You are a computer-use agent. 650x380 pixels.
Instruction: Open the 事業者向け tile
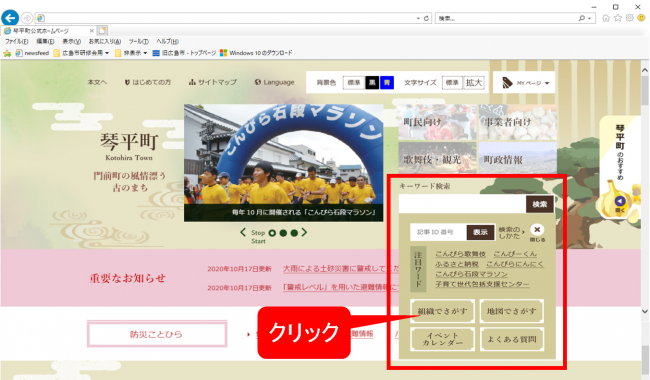coord(518,122)
